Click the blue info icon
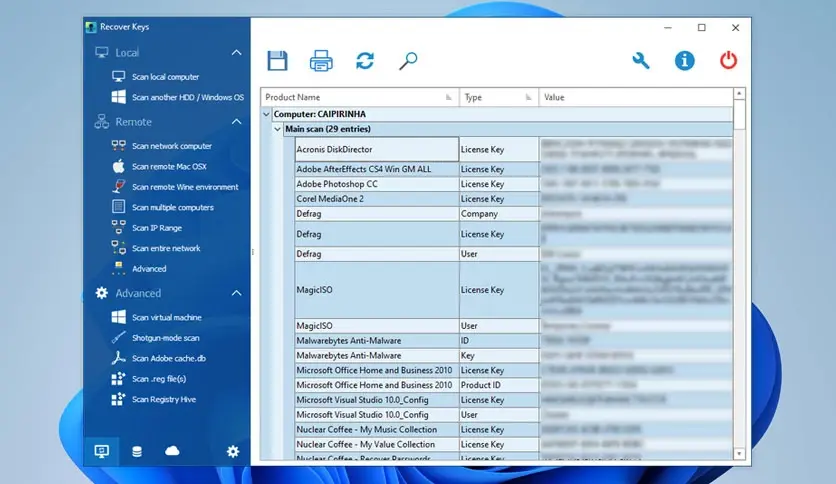 pos(685,61)
